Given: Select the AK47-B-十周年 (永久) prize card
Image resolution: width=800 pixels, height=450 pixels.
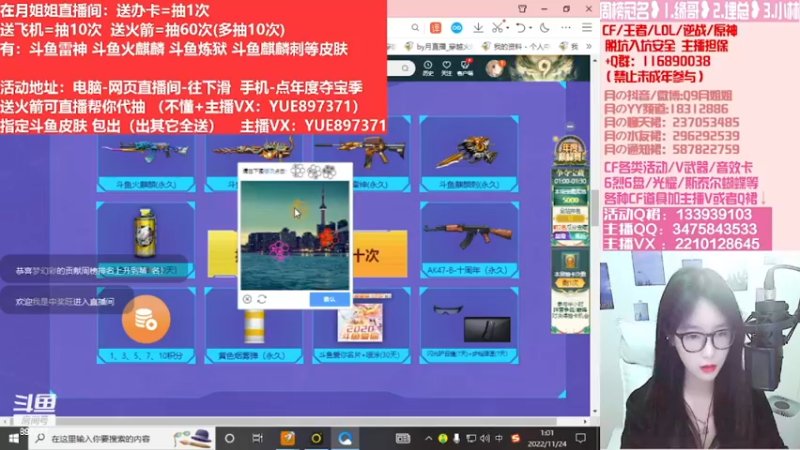Looking at the screenshot, I should 469,240.
